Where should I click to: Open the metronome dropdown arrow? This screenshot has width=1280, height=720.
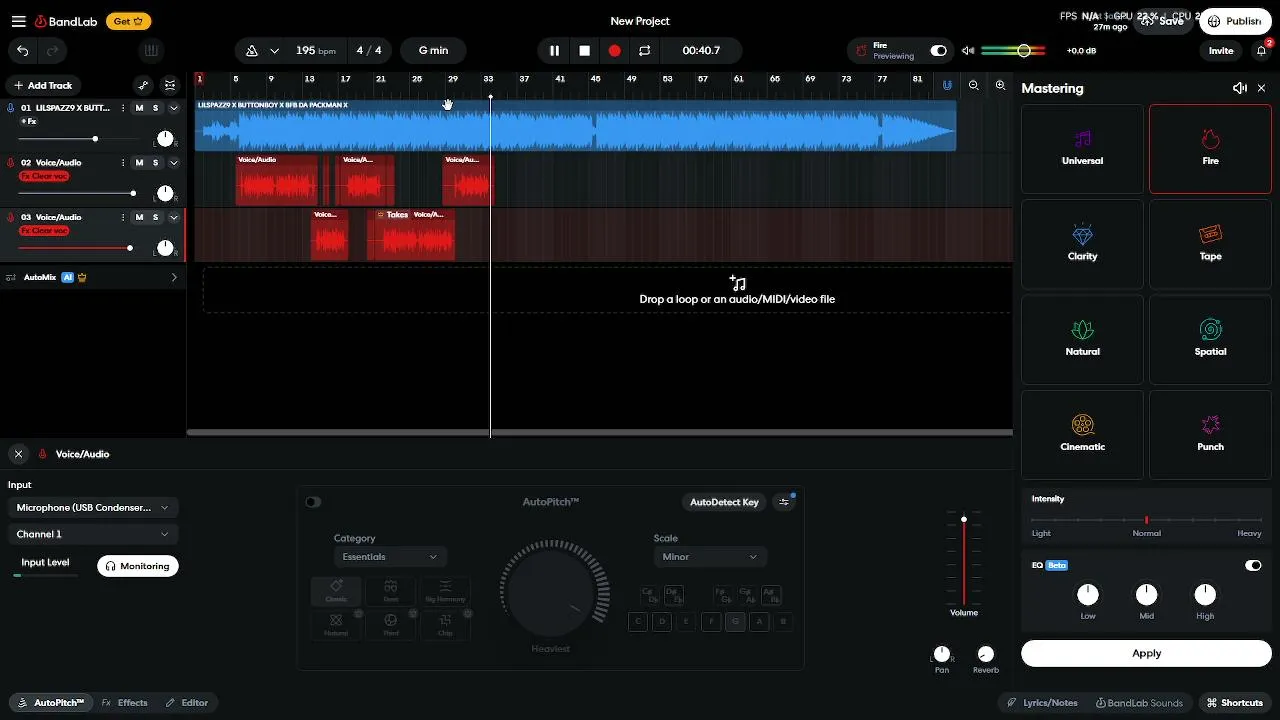pos(274,51)
